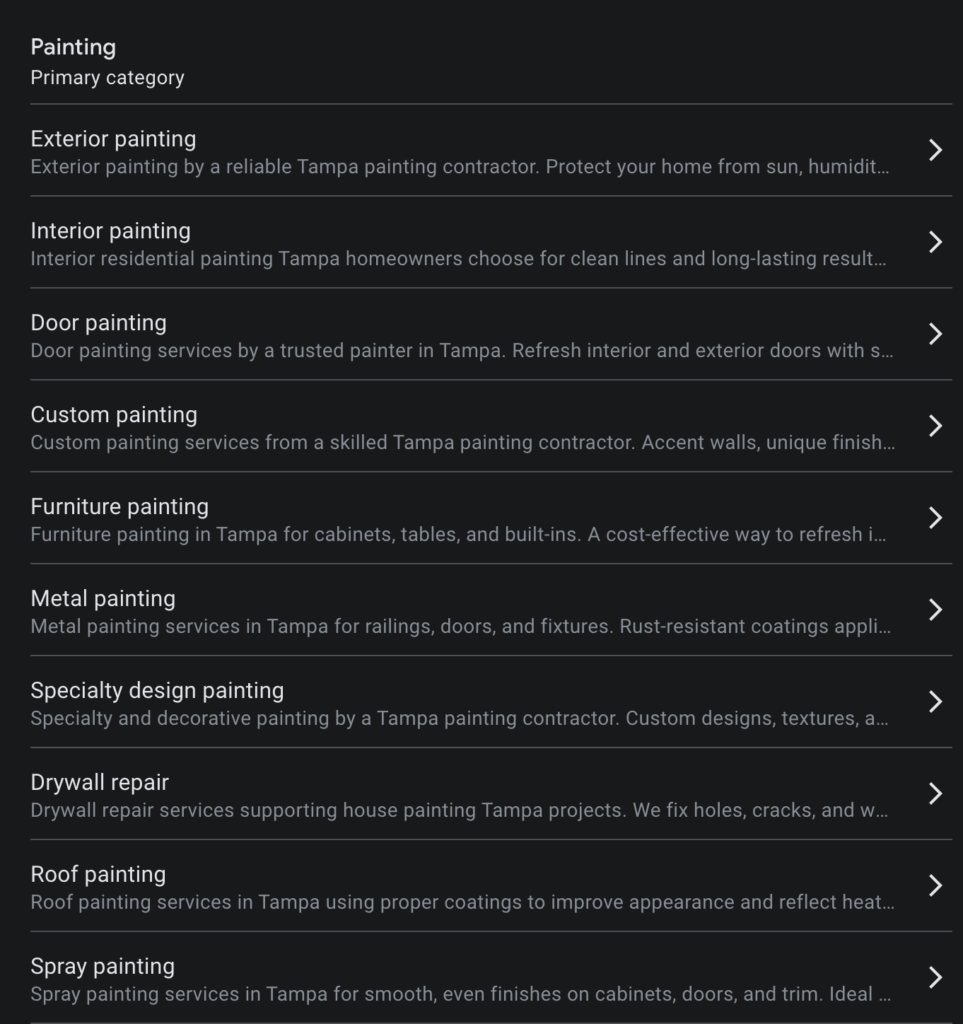Click the Metal painting chevron icon
This screenshot has width=963, height=1024.
coord(935,610)
